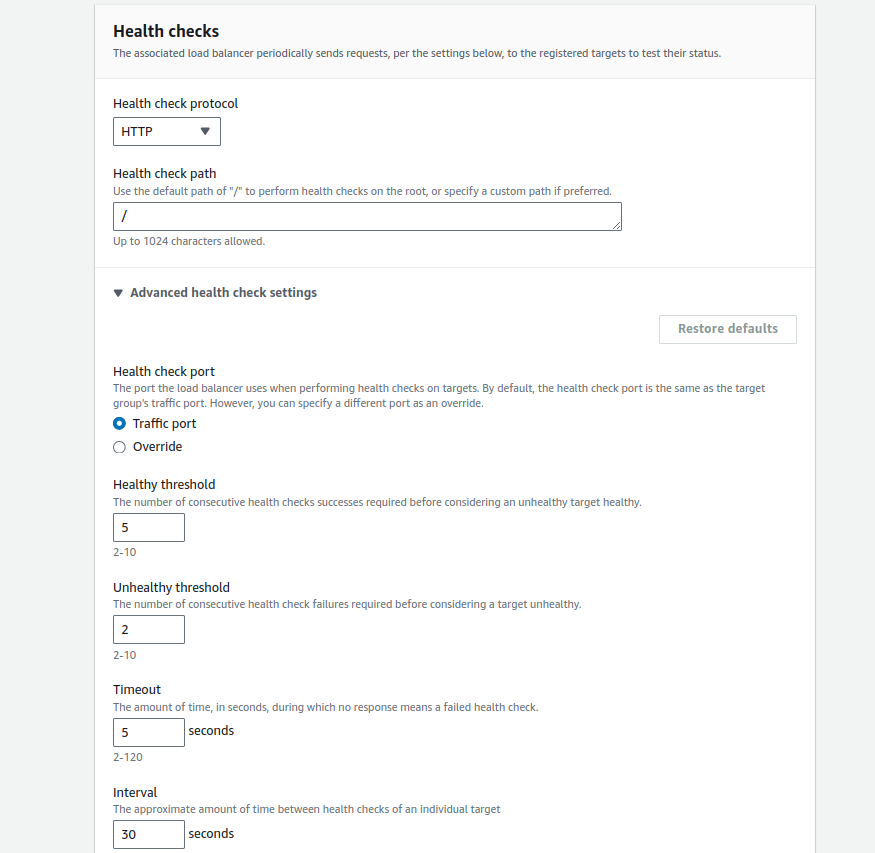
Task: Click the Unhealthy threshold label
Action: pyautogui.click(x=171, y=587)
